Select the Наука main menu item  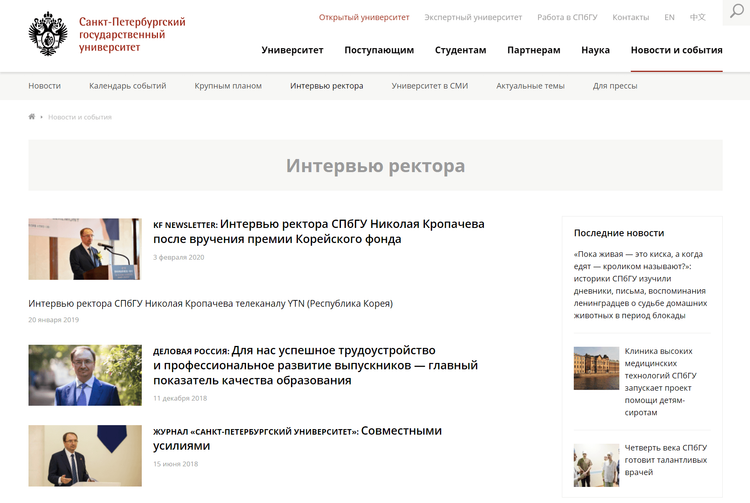(596, 50)
